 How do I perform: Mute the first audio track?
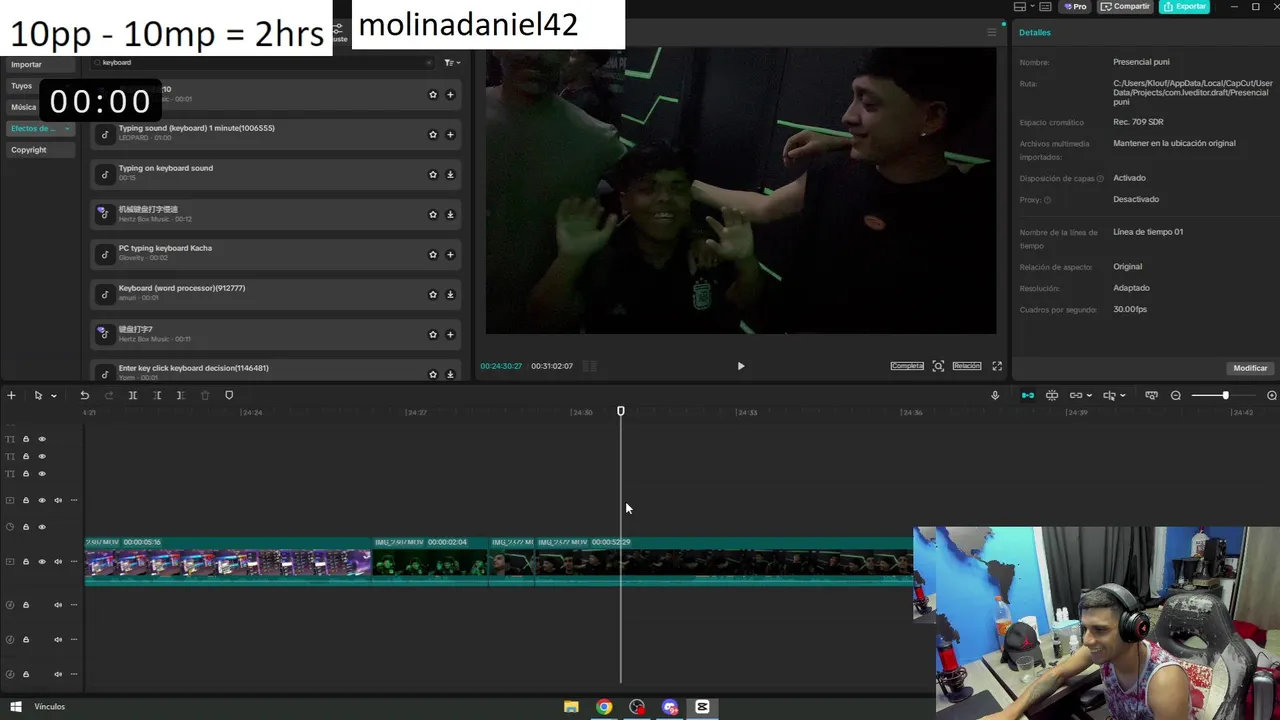tap(58, 604)
